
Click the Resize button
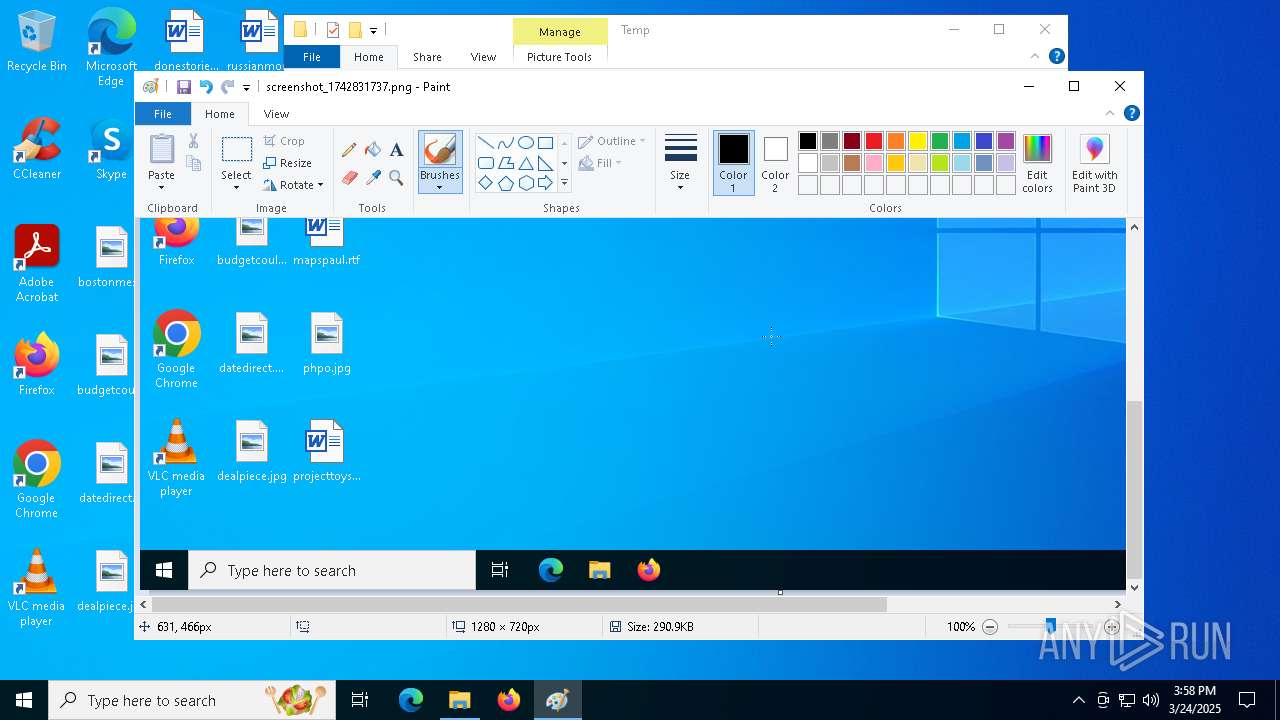(288, 163)
